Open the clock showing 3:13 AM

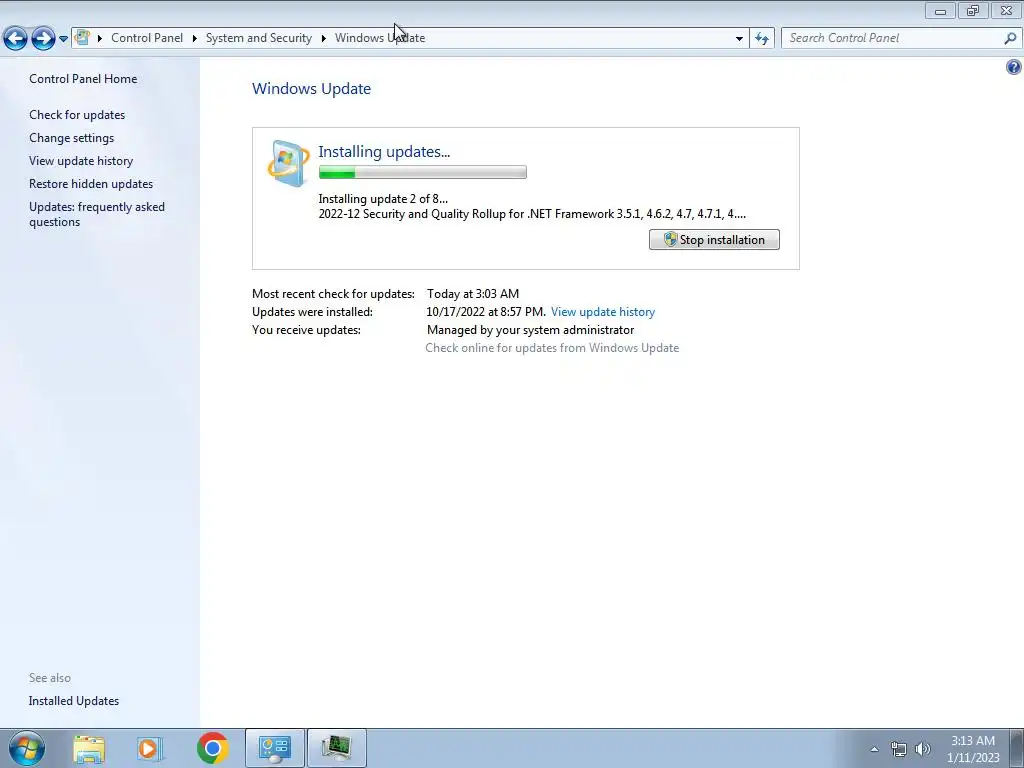click(x=973, y=749)
